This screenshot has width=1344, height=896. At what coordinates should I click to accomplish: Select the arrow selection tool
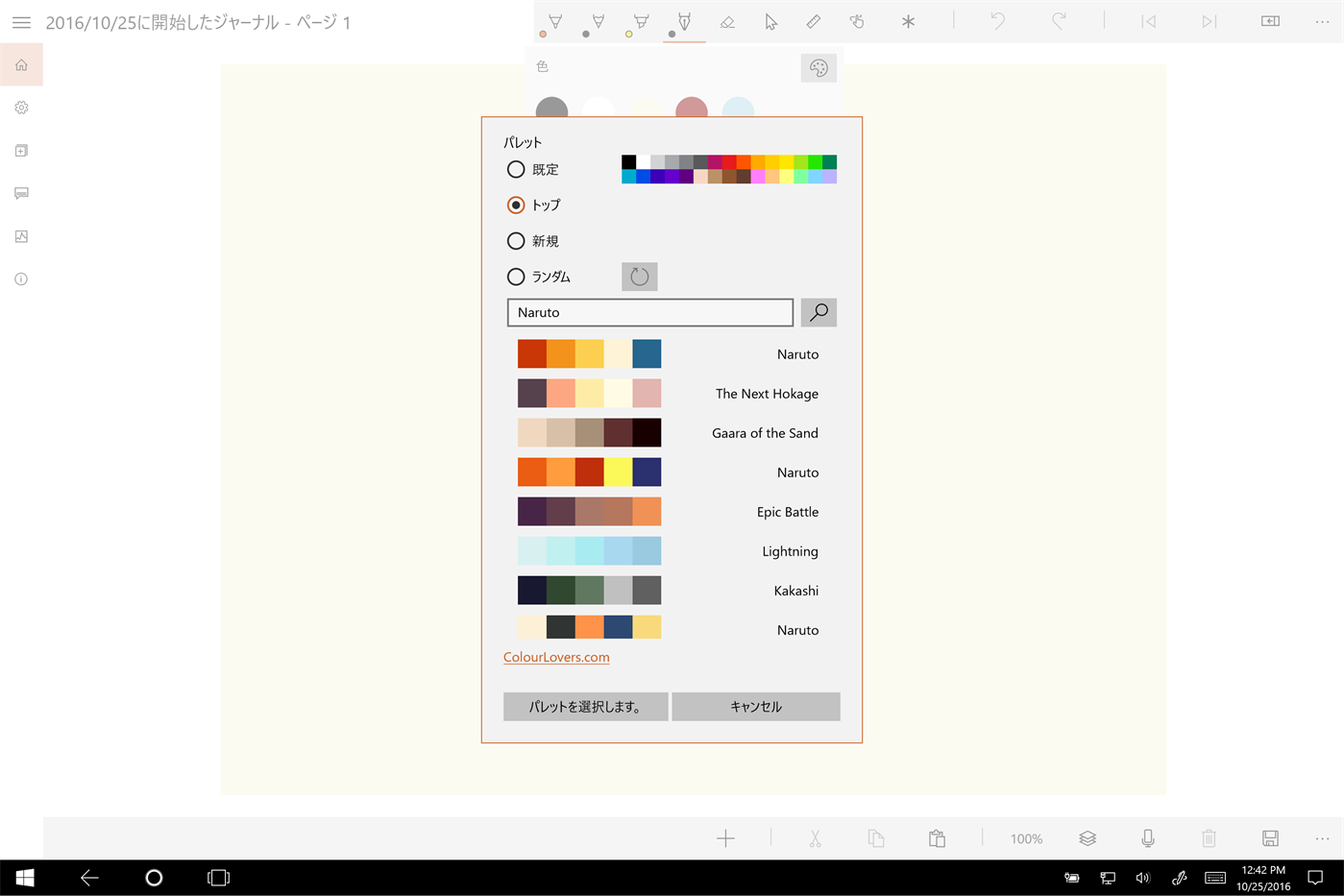coord(770,21)
